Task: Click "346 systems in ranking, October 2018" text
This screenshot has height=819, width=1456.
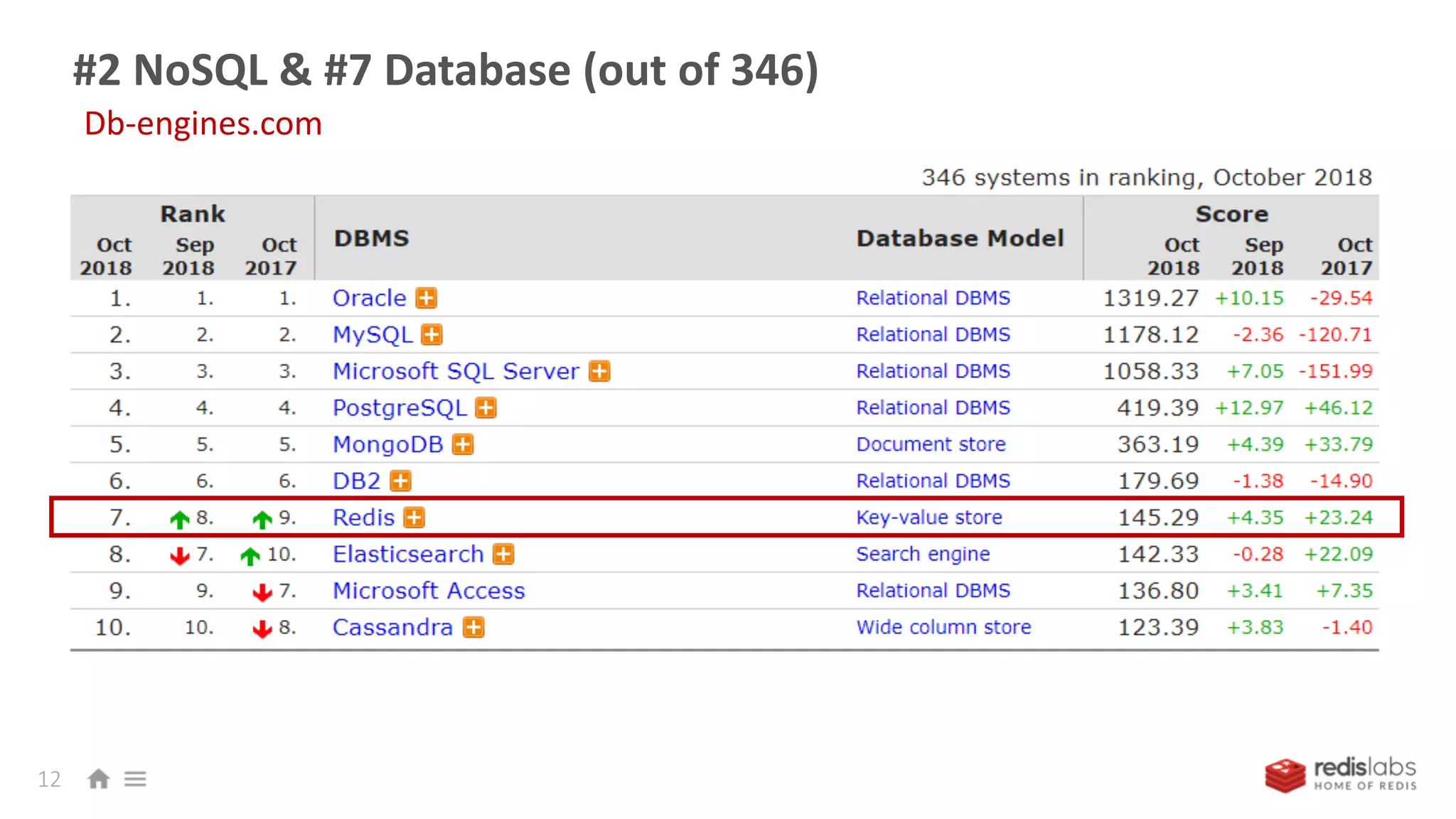Action: (1147, 177)
